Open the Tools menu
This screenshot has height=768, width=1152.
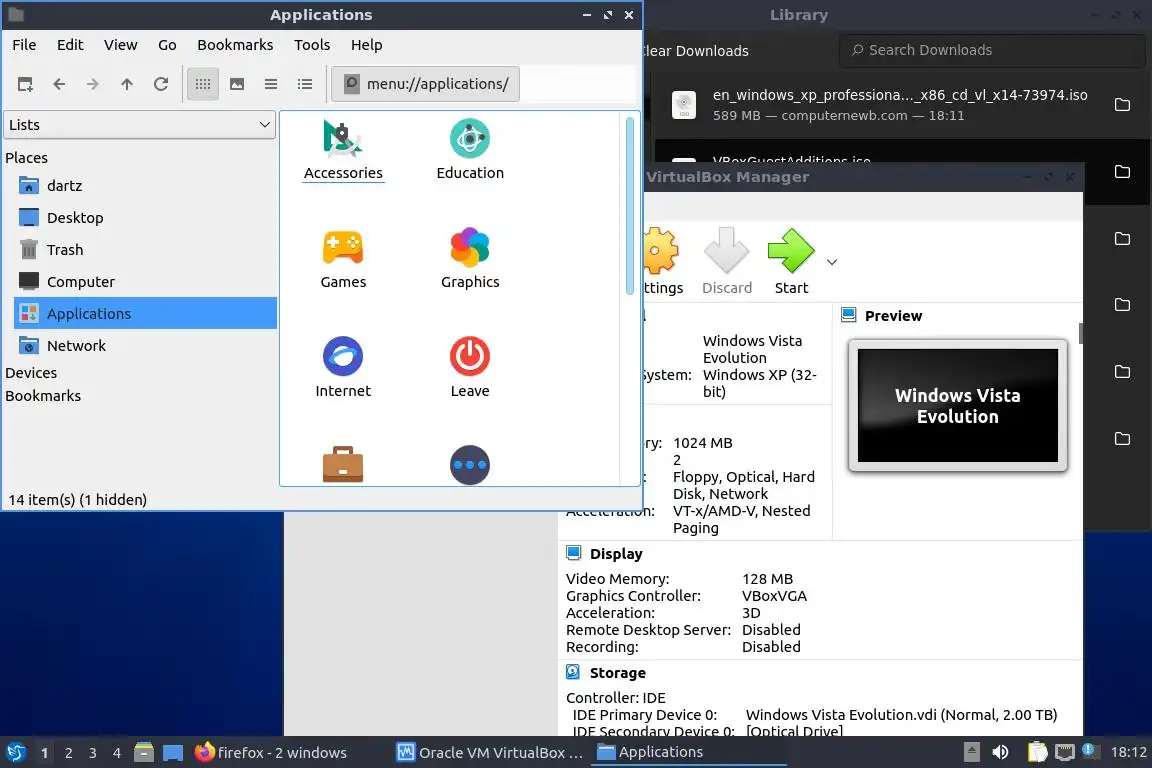pos(312,45)
